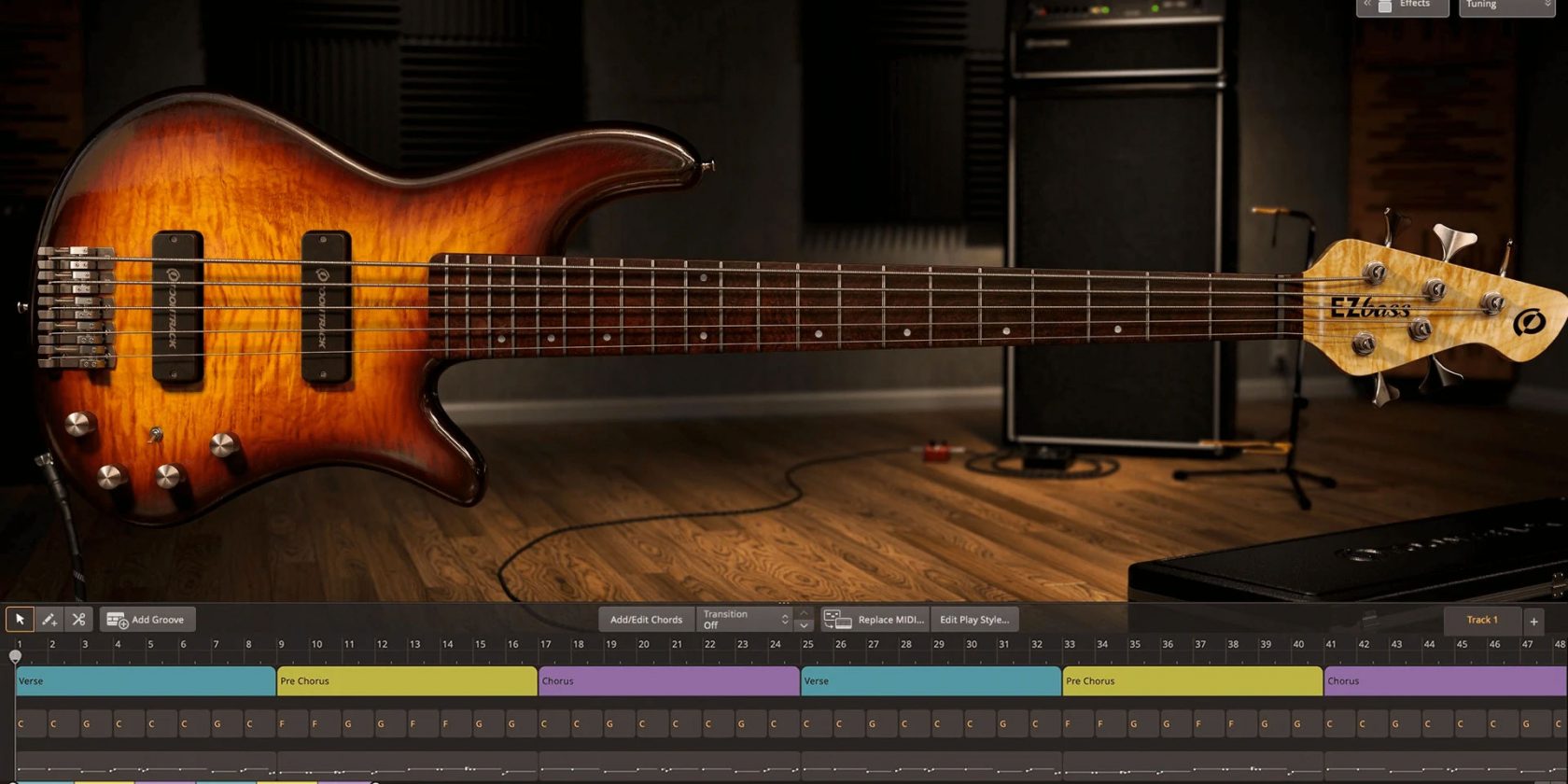
Task: Click bar 17 on the timeline ruler
Action: pos(545,644)
